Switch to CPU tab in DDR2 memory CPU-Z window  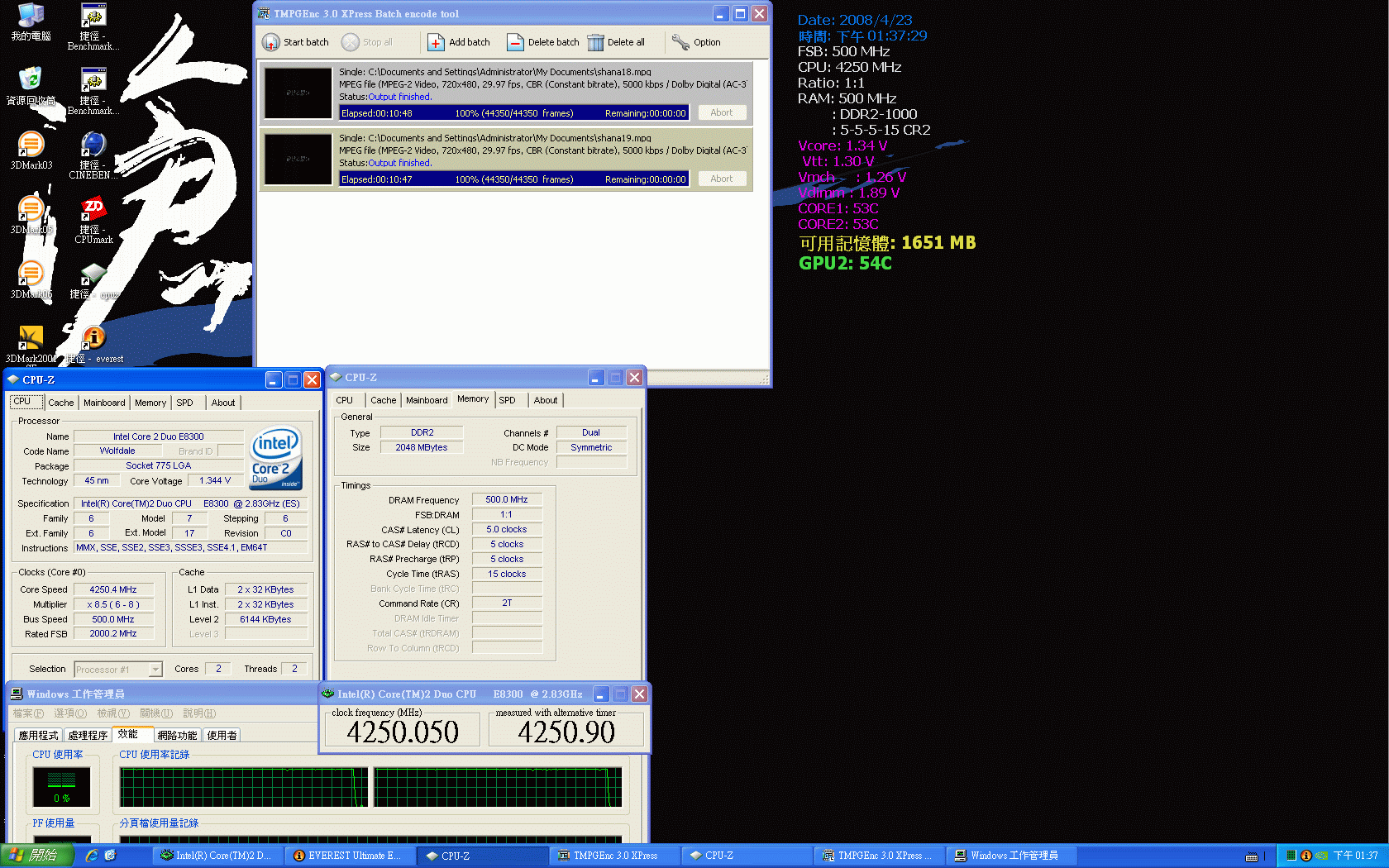(x=345, y=400)
